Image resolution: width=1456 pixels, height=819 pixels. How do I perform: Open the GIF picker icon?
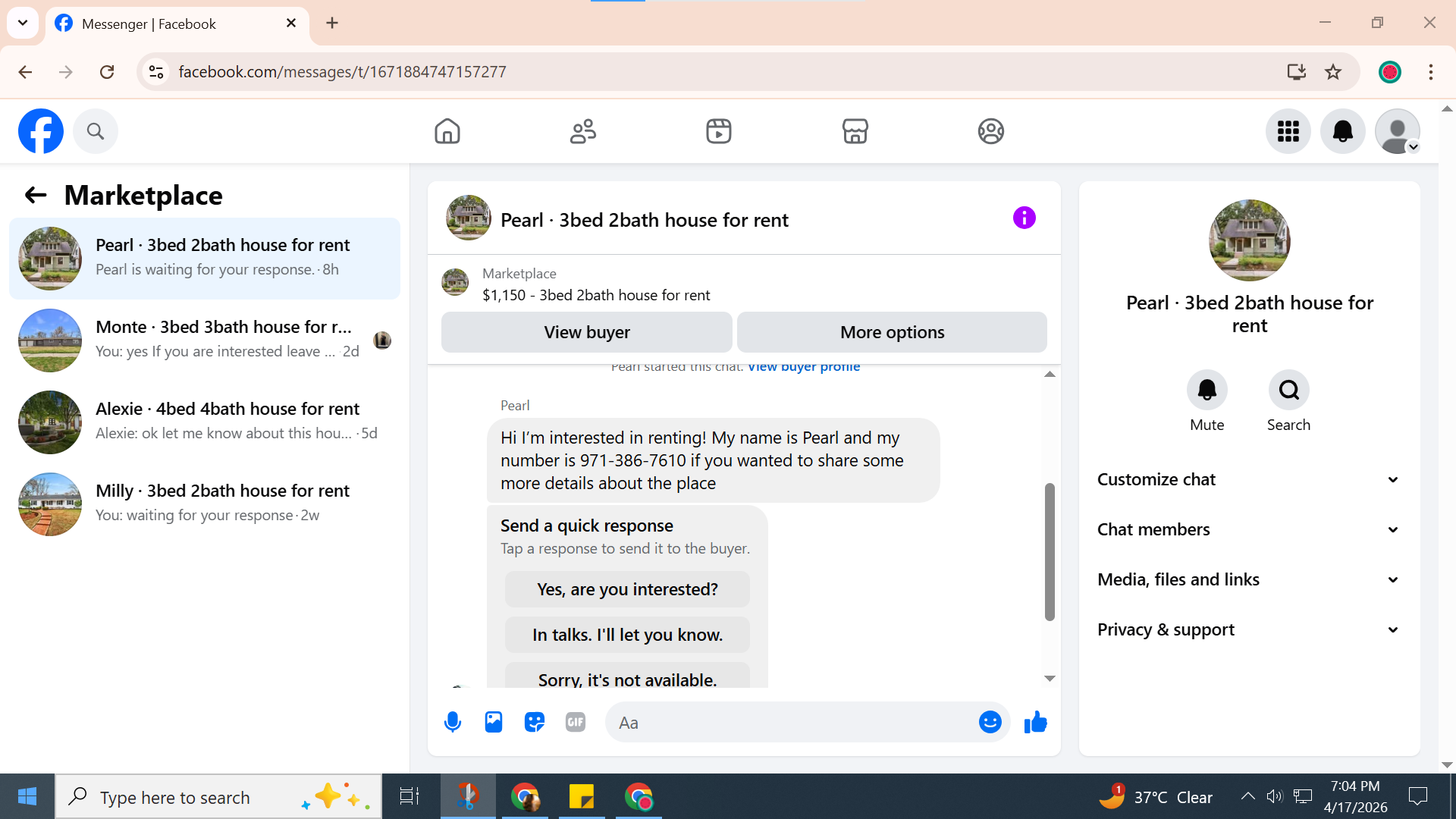tap(576, 722)
